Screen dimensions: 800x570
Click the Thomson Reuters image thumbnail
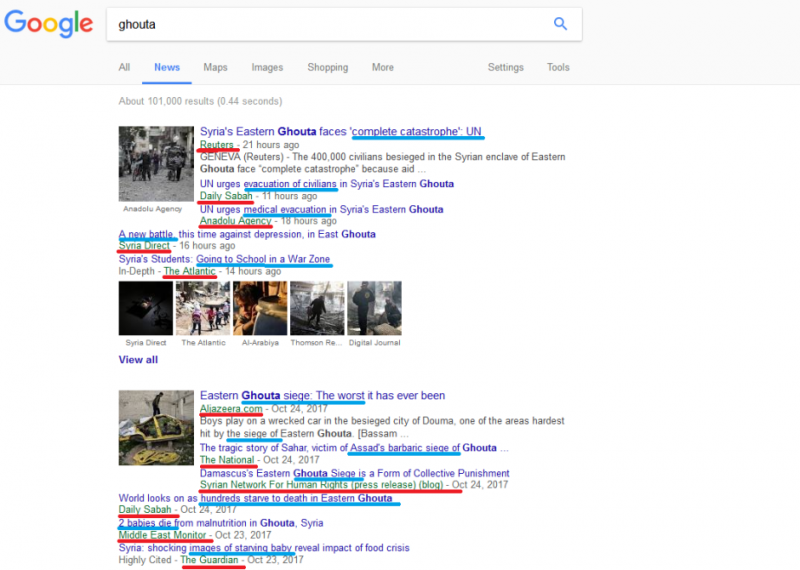(317, 308)
